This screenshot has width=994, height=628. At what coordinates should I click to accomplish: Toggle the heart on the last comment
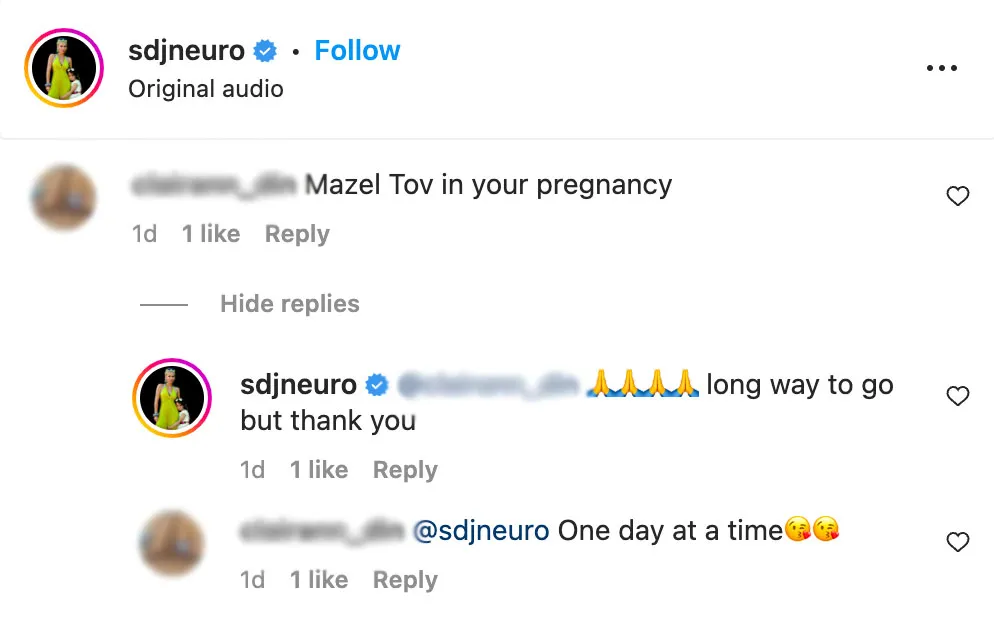pos(957,541)
